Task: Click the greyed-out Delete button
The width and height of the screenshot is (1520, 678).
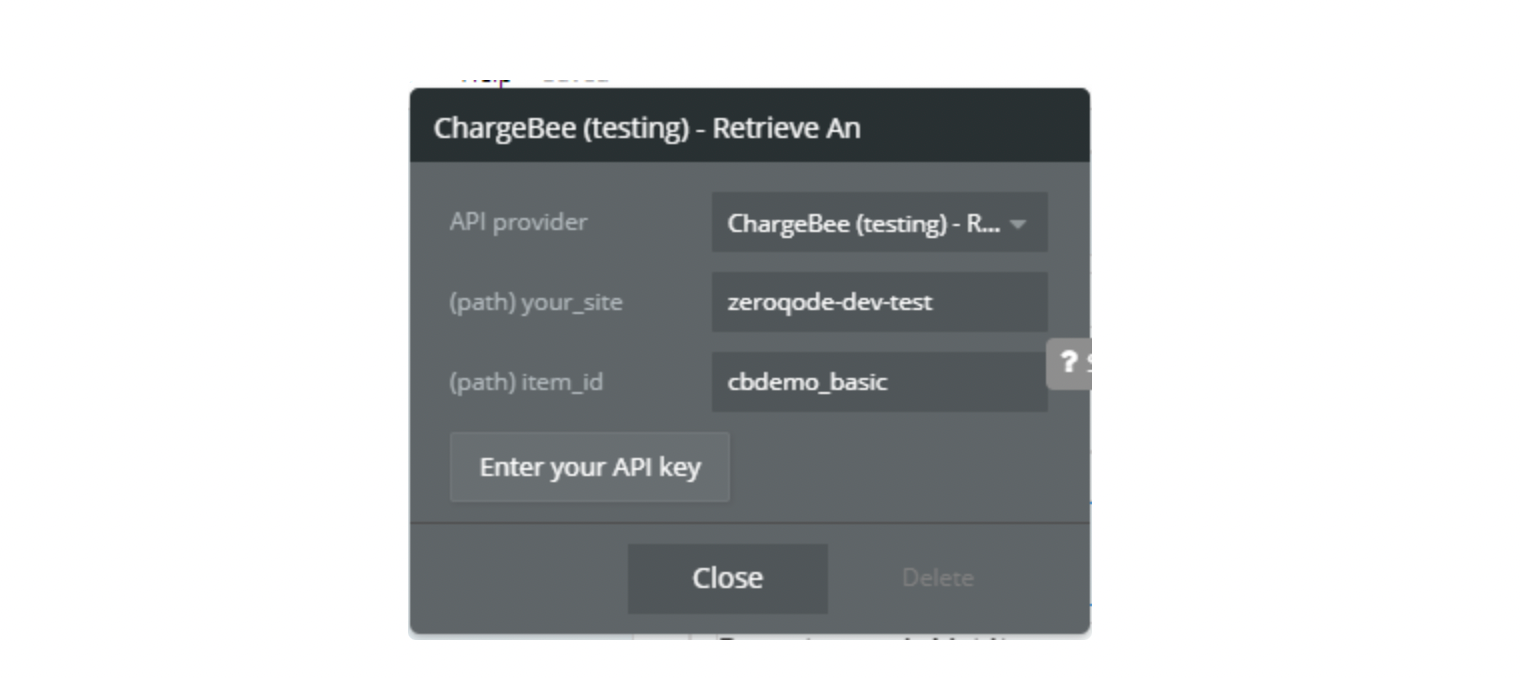Action: coord(938,578)
